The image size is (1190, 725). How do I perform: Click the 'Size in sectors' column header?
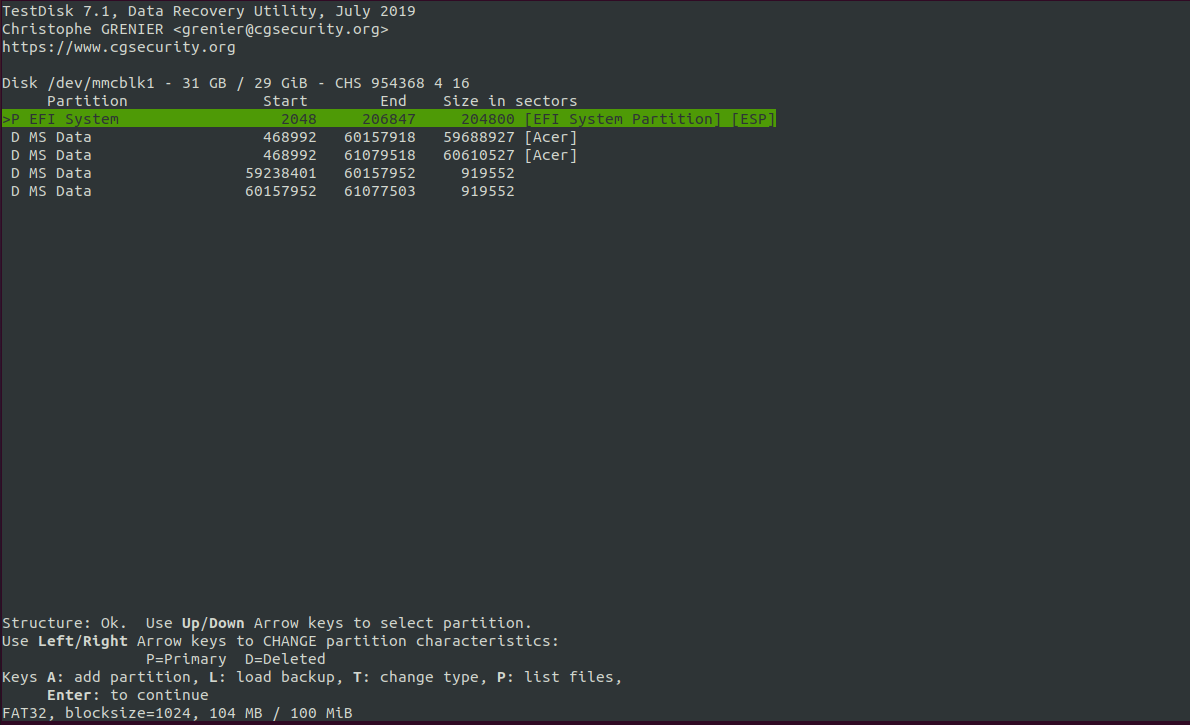click(510, 101)
